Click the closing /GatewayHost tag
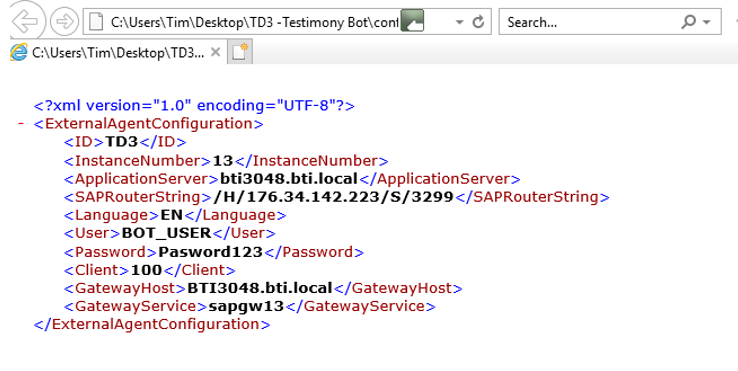 pyautogui.click(x=398, y=288)
